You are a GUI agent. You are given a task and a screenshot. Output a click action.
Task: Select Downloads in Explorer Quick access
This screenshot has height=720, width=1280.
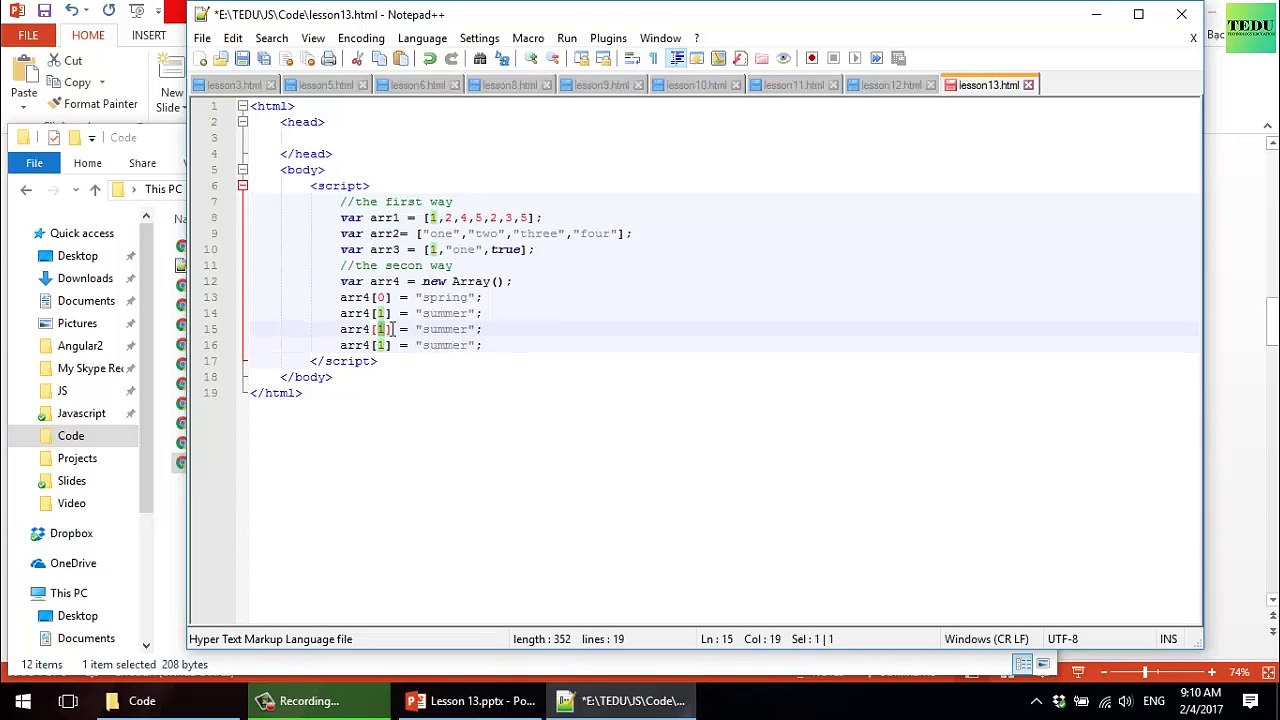click(85, 278)
